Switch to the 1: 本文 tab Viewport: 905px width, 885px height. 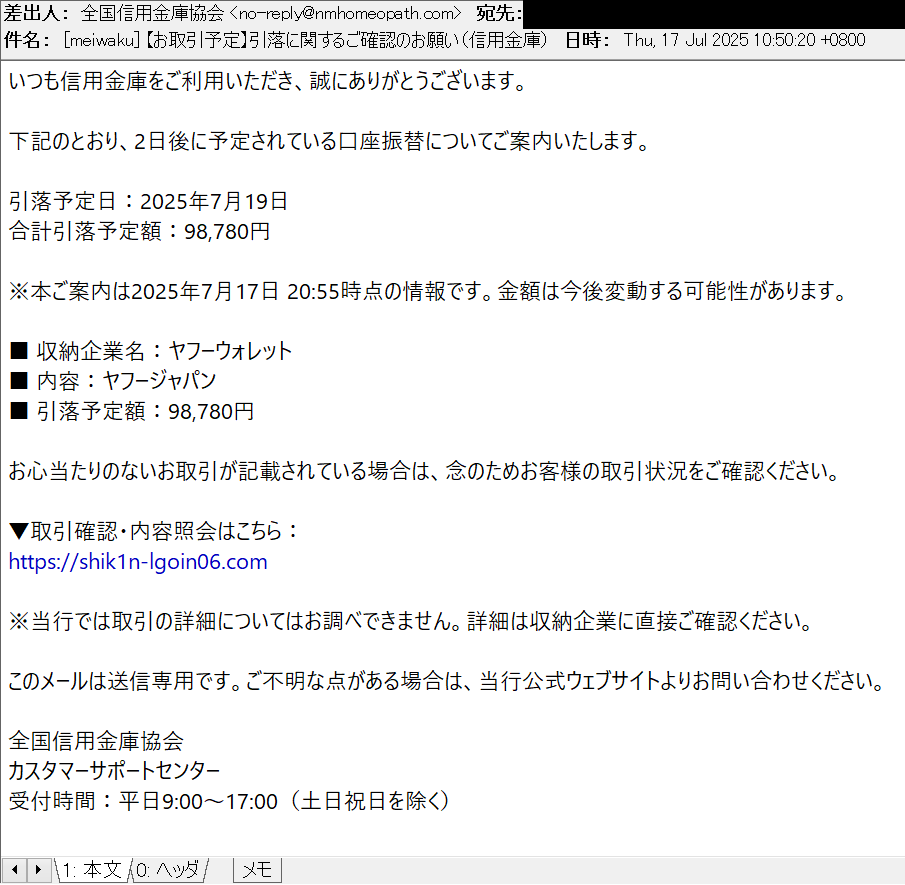[x=92, y=869]
